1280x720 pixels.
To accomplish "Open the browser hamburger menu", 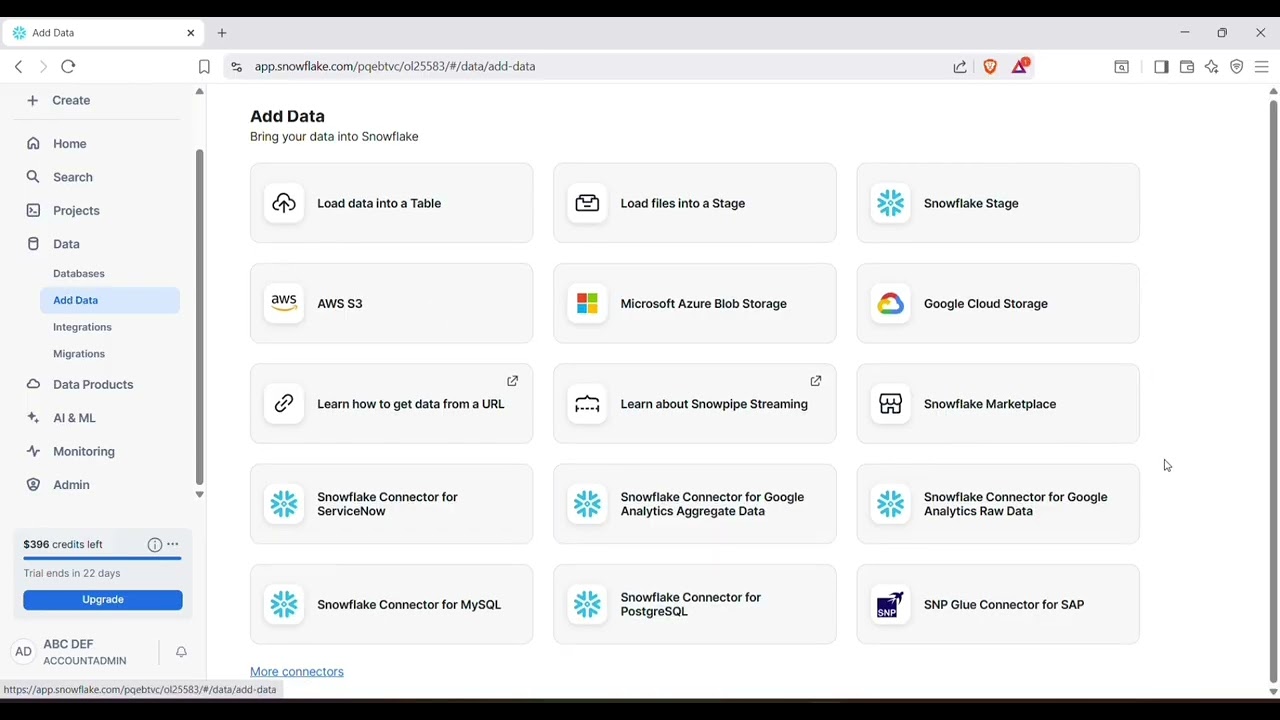I will click(1262, 67).
